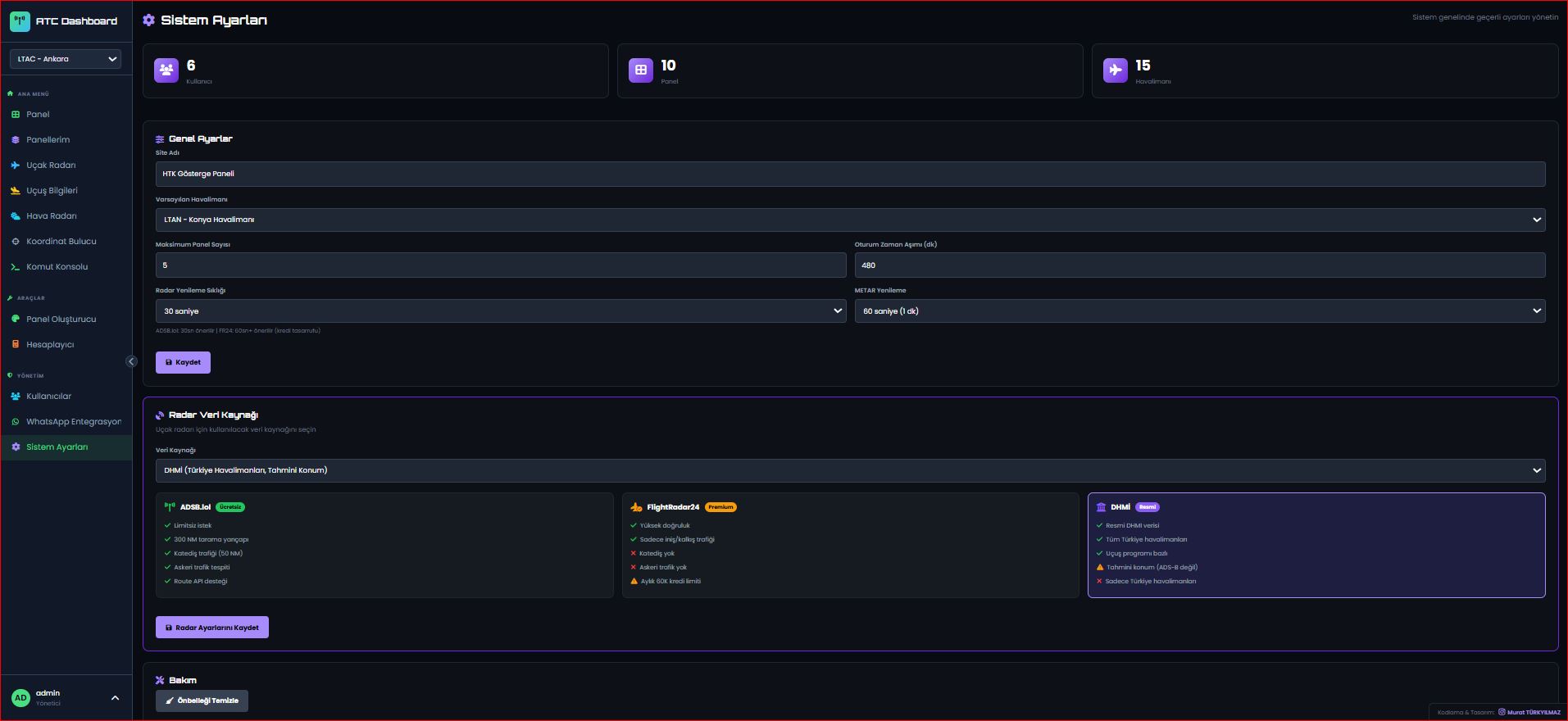Viewport: 1568px width, 721px height.
Task: Click the Panellerim layers icon
Action: click(16, 140)
